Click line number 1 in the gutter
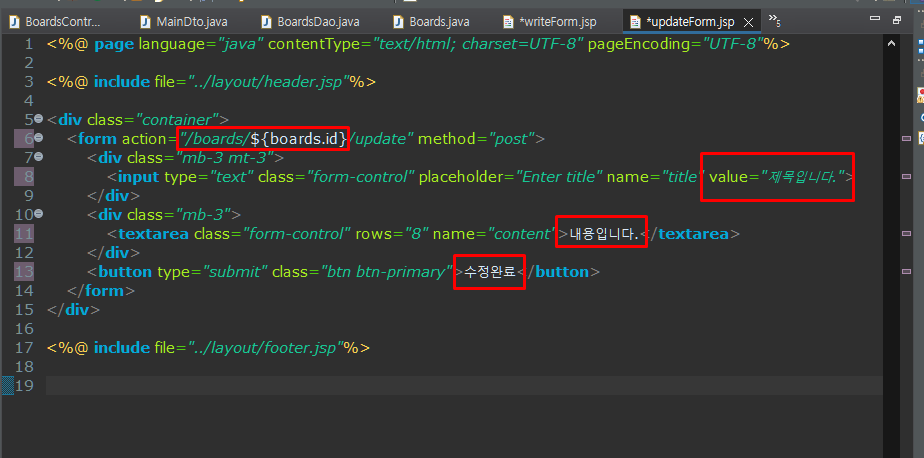The image size is (924, 458). coord(28,44)
